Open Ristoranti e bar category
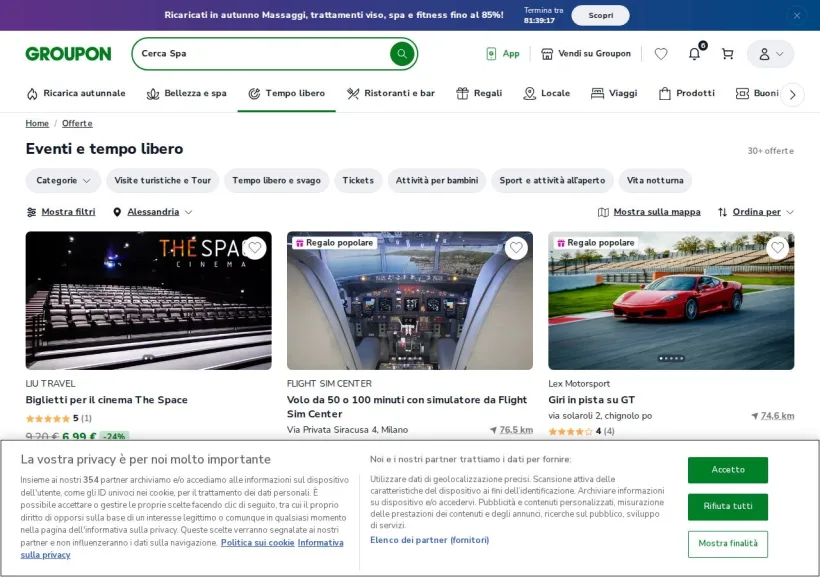The image size is (820, 577). (x=391, y=93)
